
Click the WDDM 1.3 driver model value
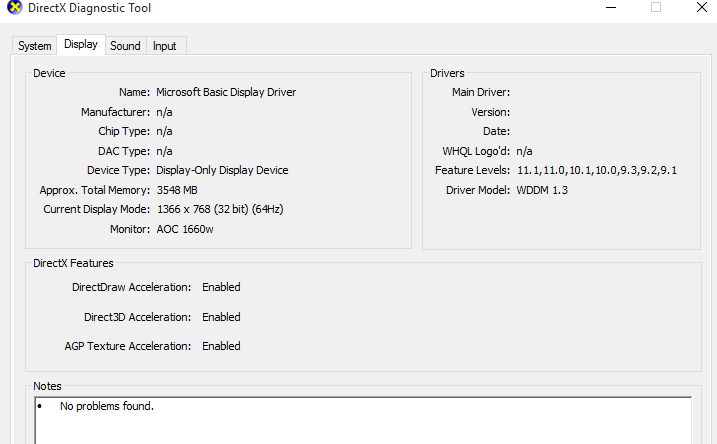[x=542, y=190]
